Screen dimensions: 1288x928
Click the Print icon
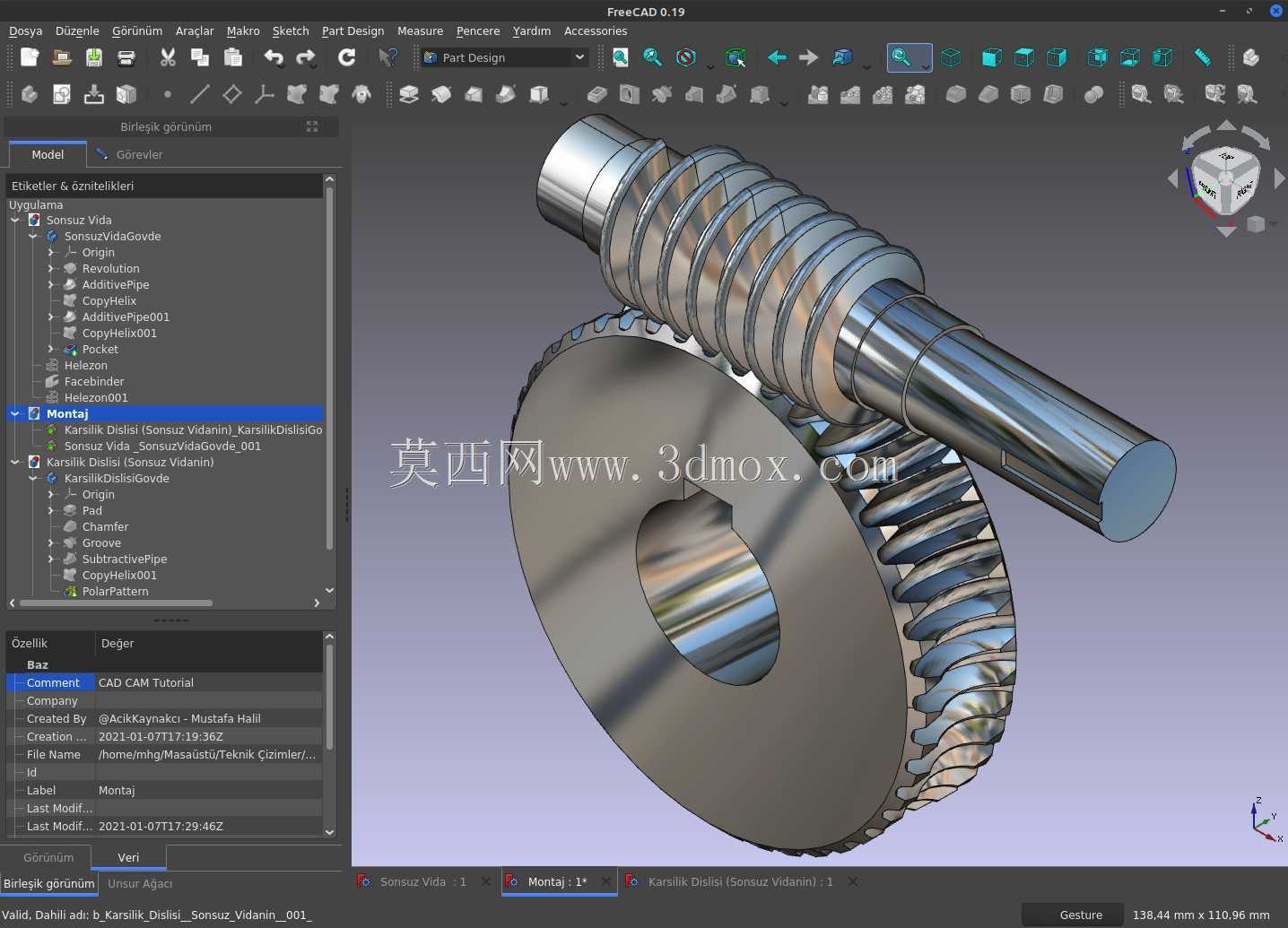[126, 57]
